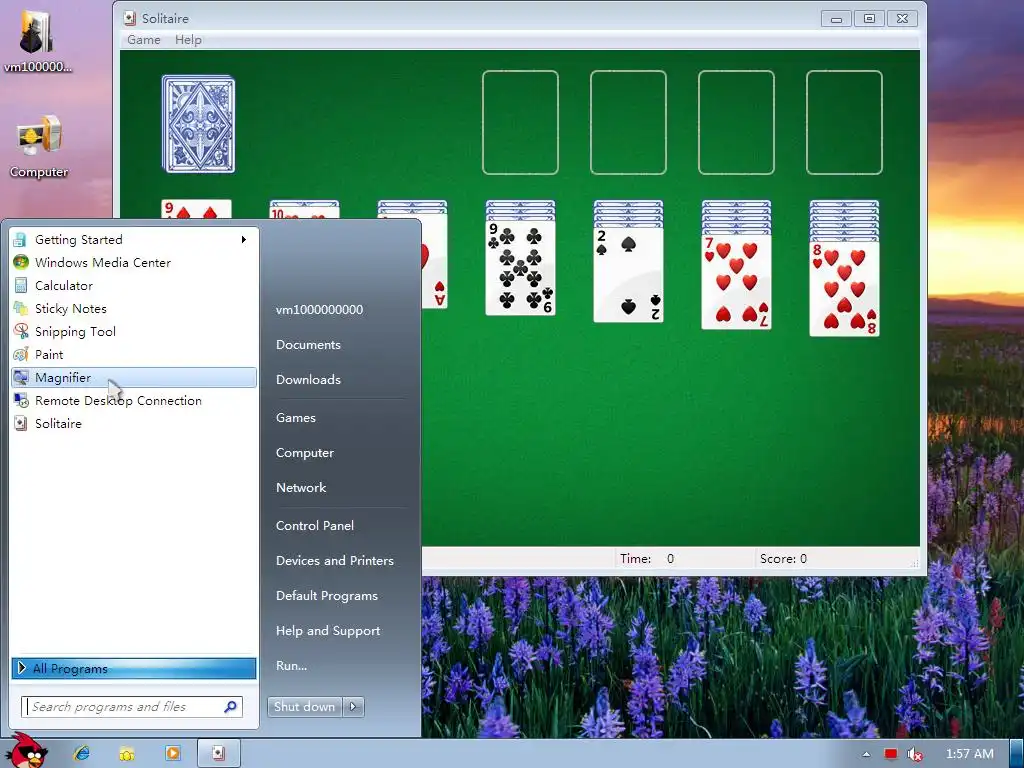
Task: Select the vm100000 desktop folder icon
Action: tap(37, 40)
